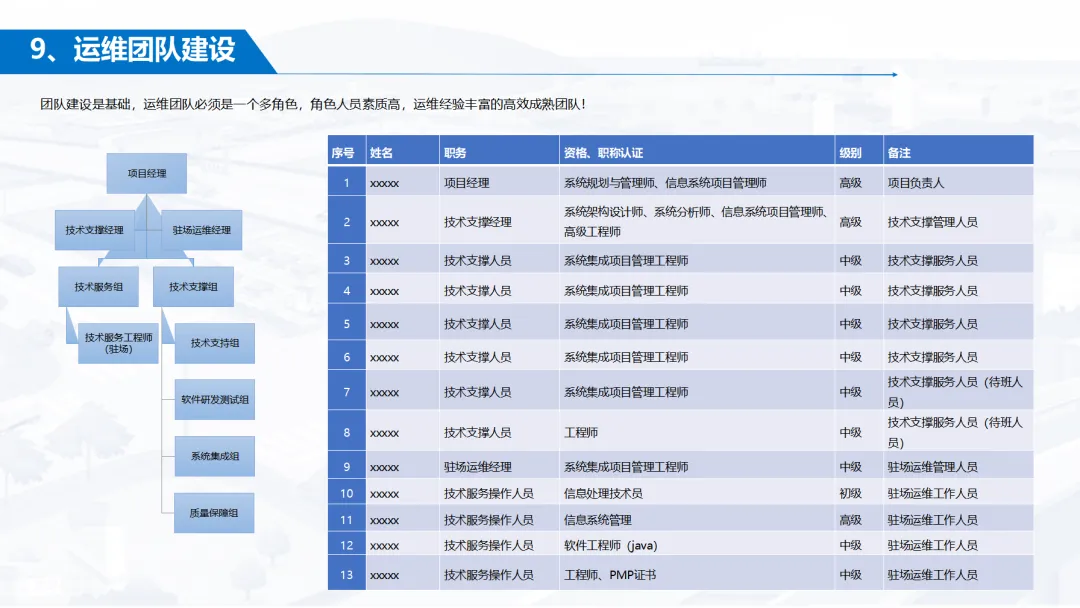This screenshot has height=608, width=1080.
Task: Select the 软件研发测试组 chart box
Action: (x=215, y=399)
